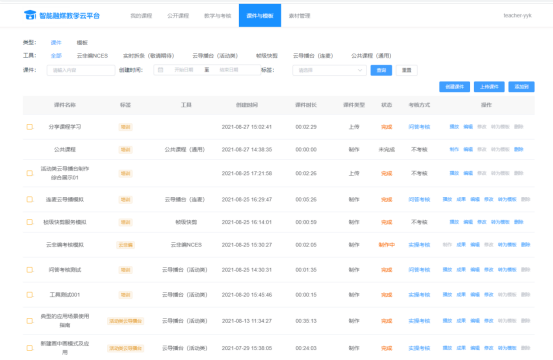This screenshot has width=553, height=360.
Task: Click the end date field
Action: point(229,70)
